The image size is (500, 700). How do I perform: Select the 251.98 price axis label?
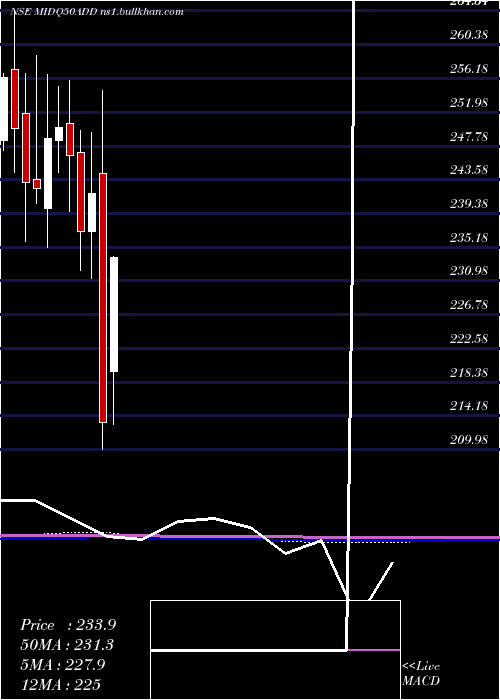pyautogui.click(x=469, y=103)
